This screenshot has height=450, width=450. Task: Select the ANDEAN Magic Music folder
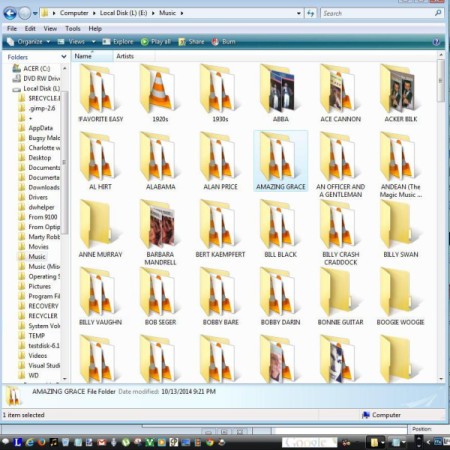(401, 165)
